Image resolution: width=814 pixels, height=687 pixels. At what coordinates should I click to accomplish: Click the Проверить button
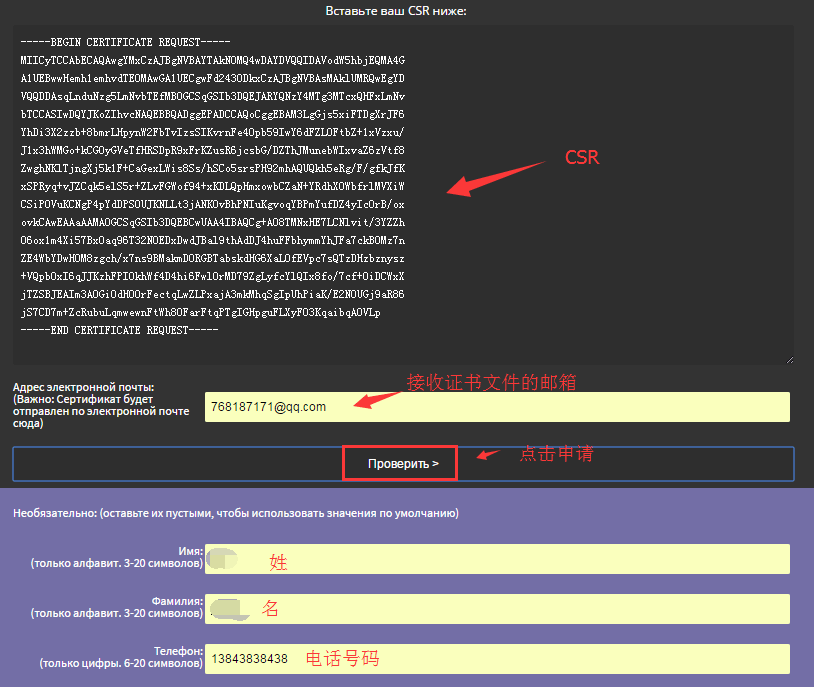click(x=401, y=464)
